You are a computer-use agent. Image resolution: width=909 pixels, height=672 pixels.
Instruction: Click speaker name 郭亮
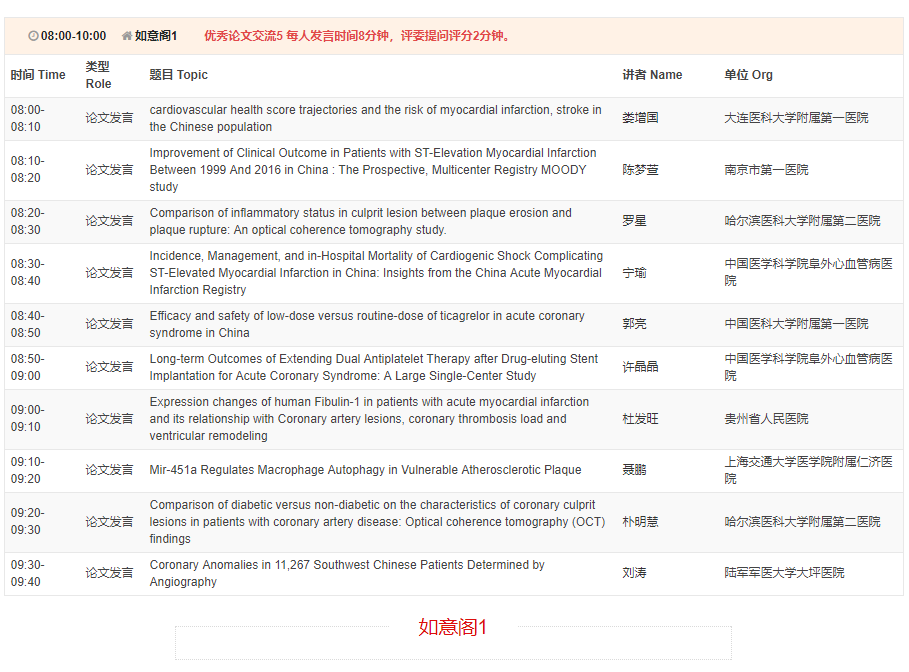pos(634,324)
